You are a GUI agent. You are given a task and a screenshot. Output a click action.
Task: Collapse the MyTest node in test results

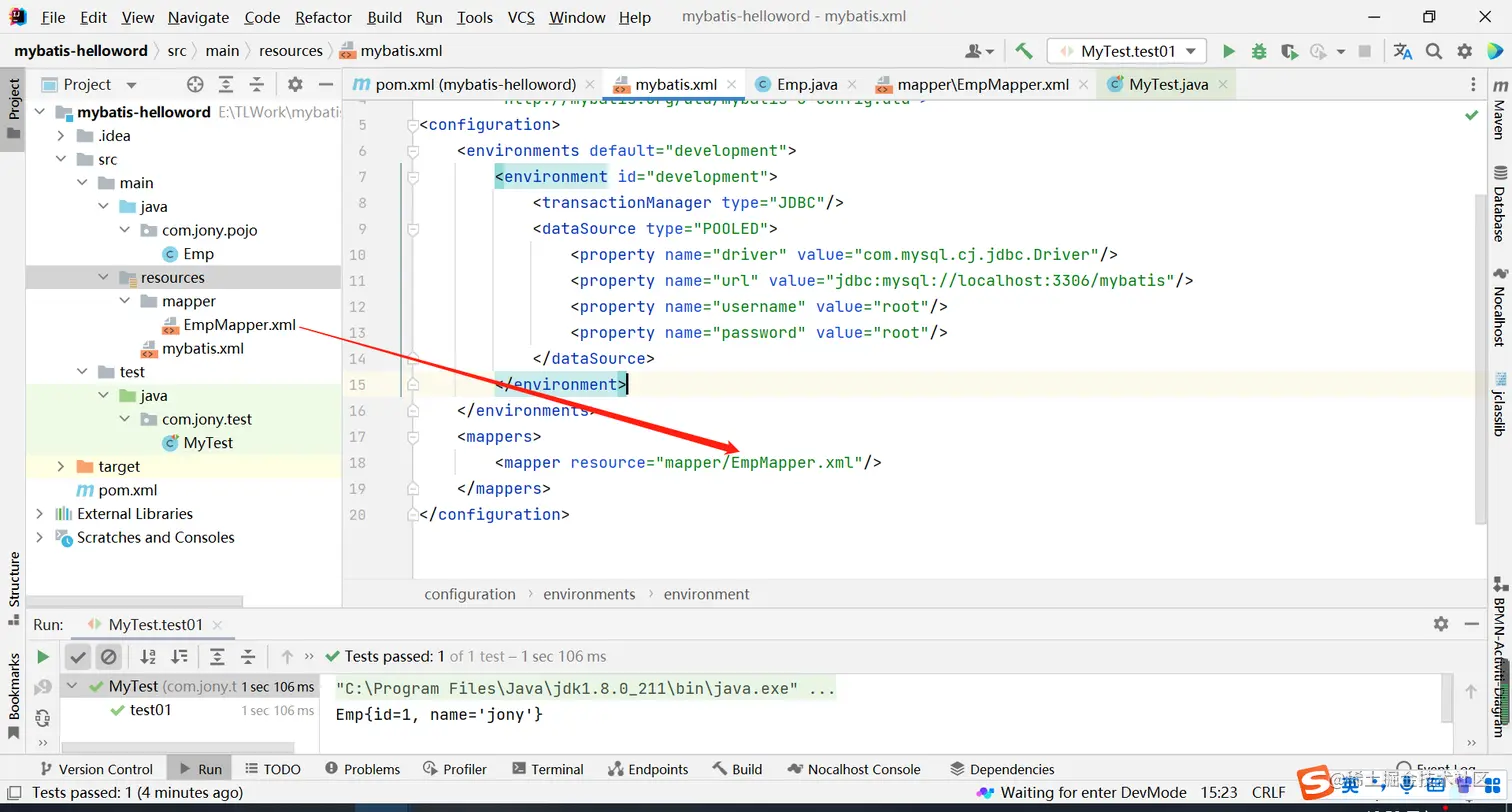tap(72, 687)
